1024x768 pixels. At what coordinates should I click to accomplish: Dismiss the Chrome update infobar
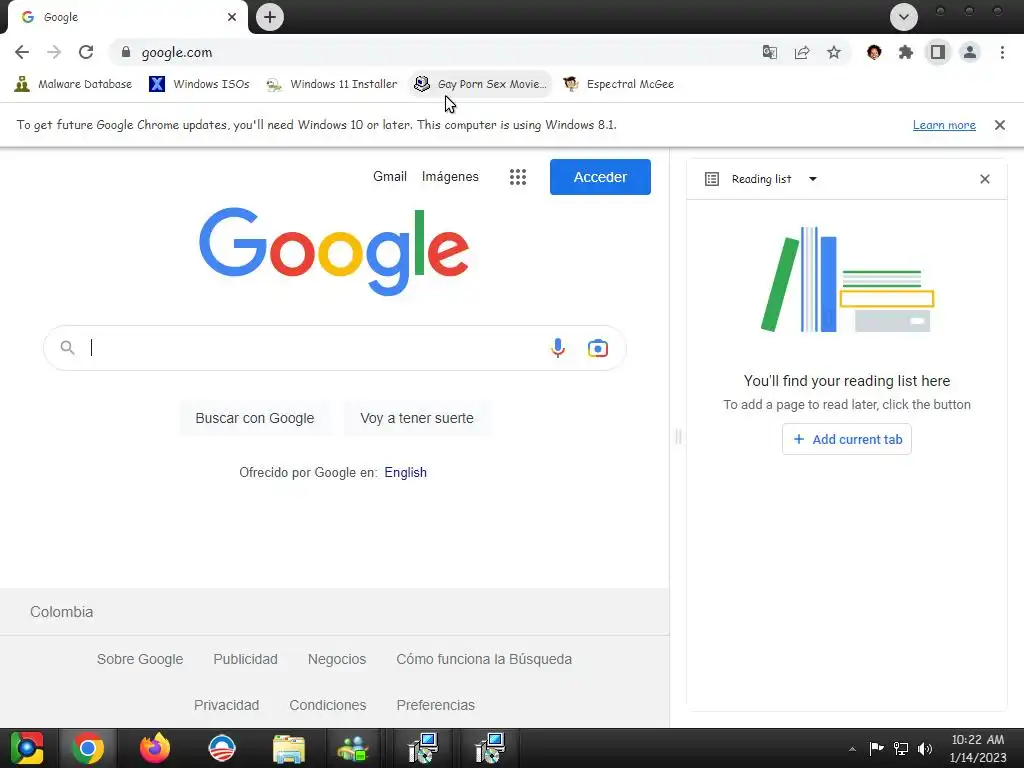coord(999,125)
